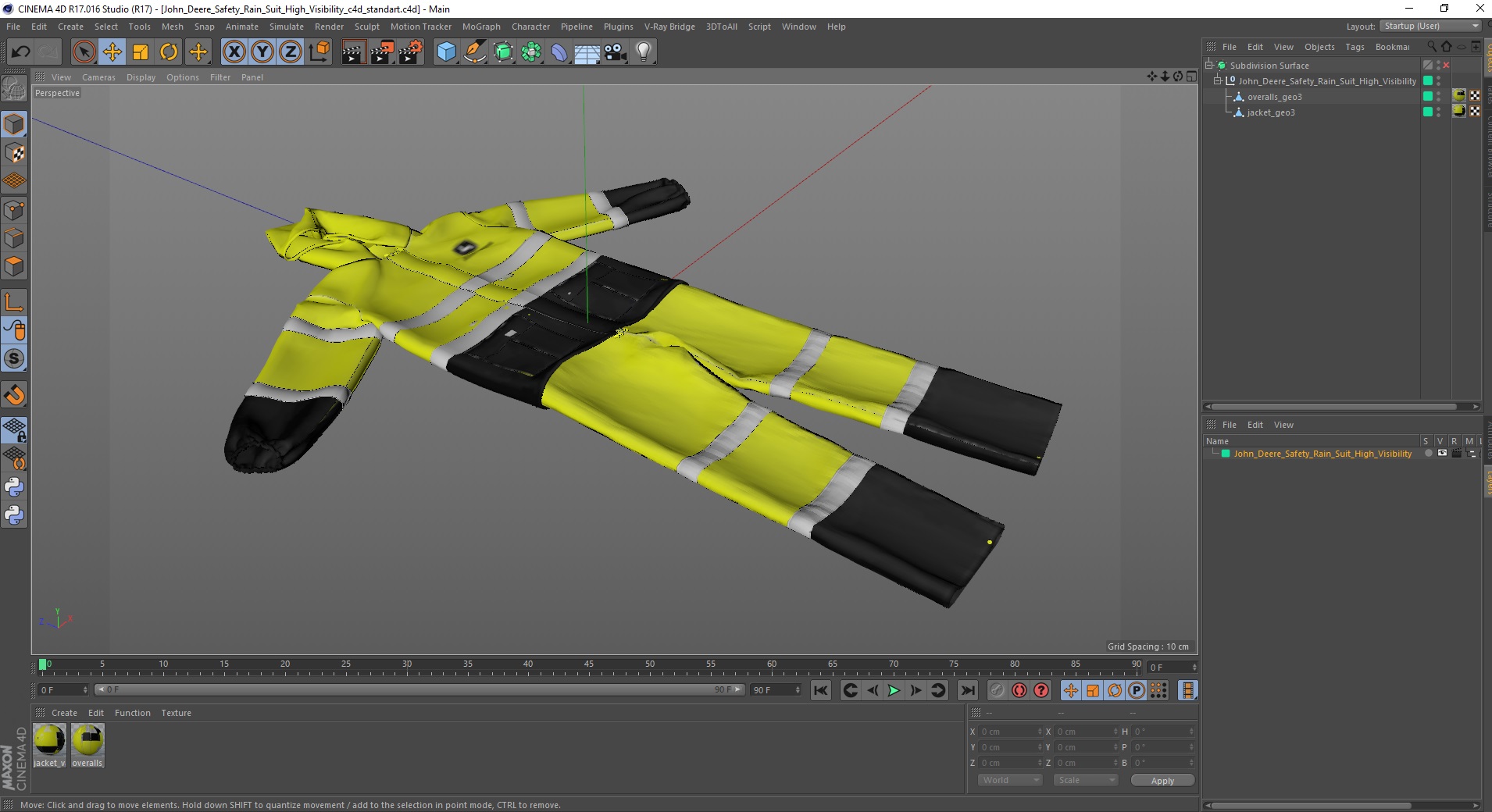Add a Light object
The height and width of the screenshot is (812, 1492).
pos(644,52)
